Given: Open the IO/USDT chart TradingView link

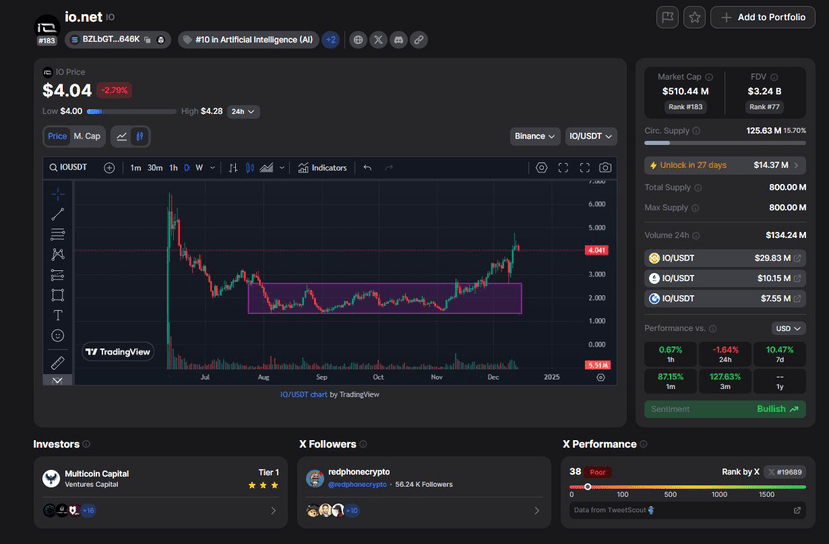Looking at the screenshot, I should 304,394.
